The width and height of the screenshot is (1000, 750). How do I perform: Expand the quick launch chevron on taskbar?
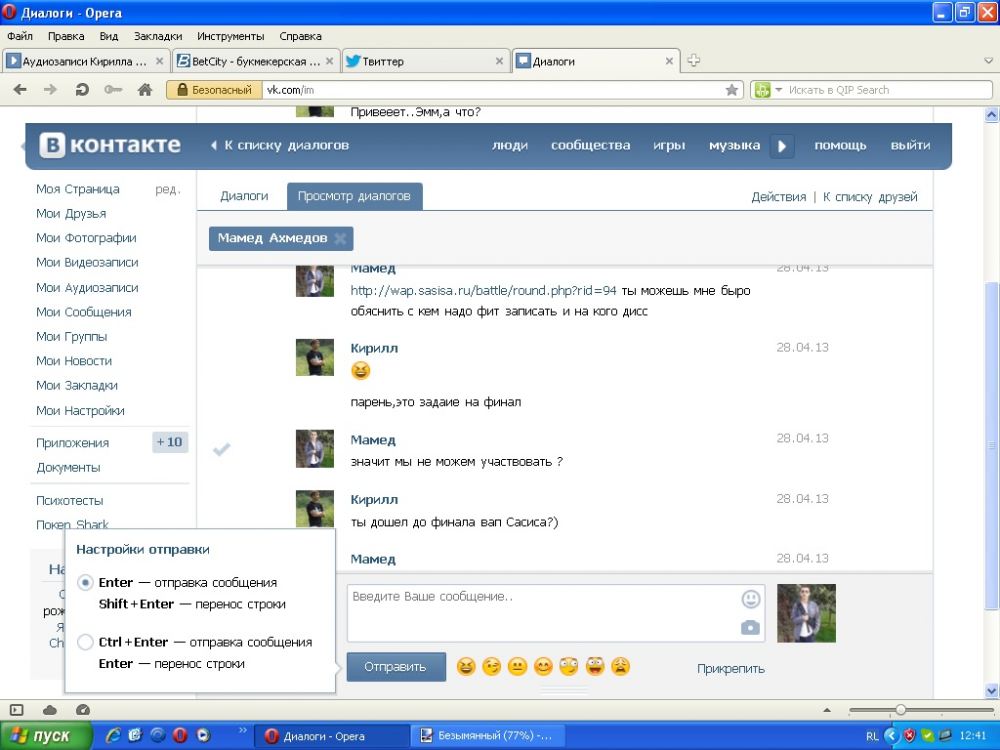click(x=242, y=730)
